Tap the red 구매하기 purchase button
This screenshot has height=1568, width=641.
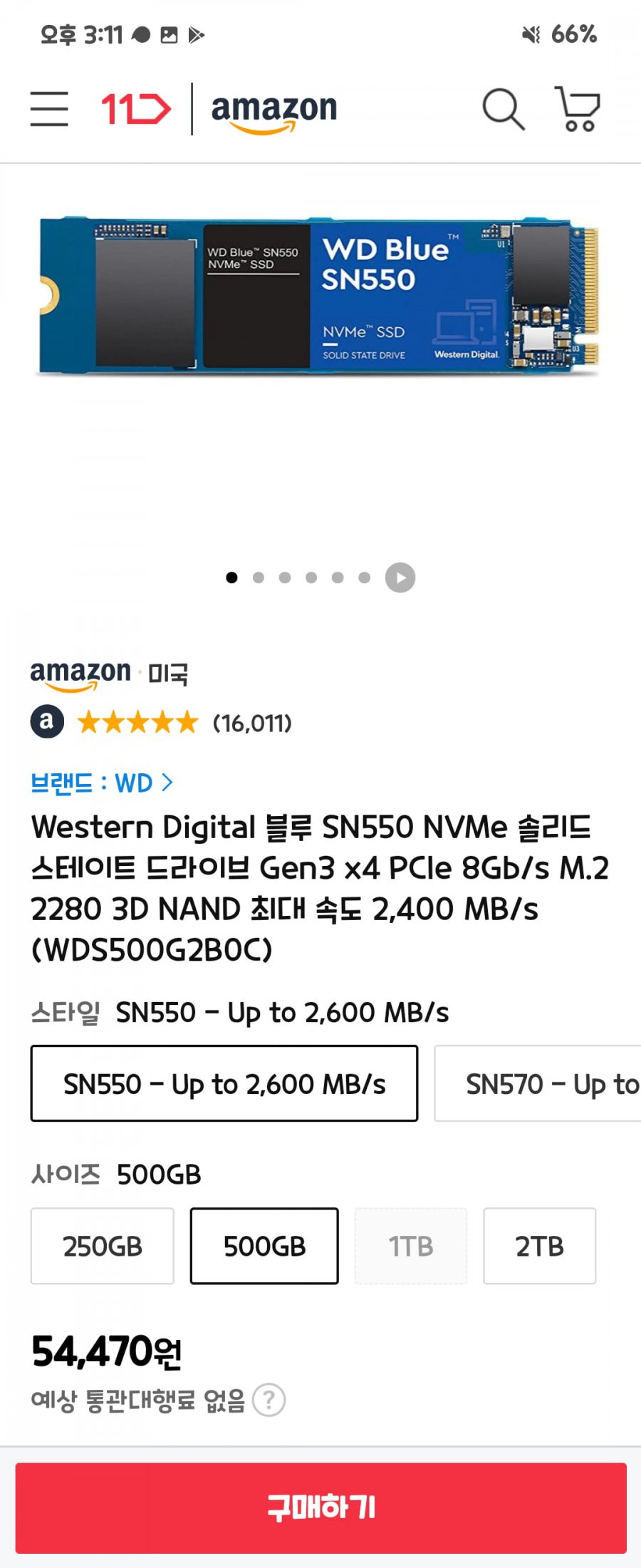[x=321, y=1508]
